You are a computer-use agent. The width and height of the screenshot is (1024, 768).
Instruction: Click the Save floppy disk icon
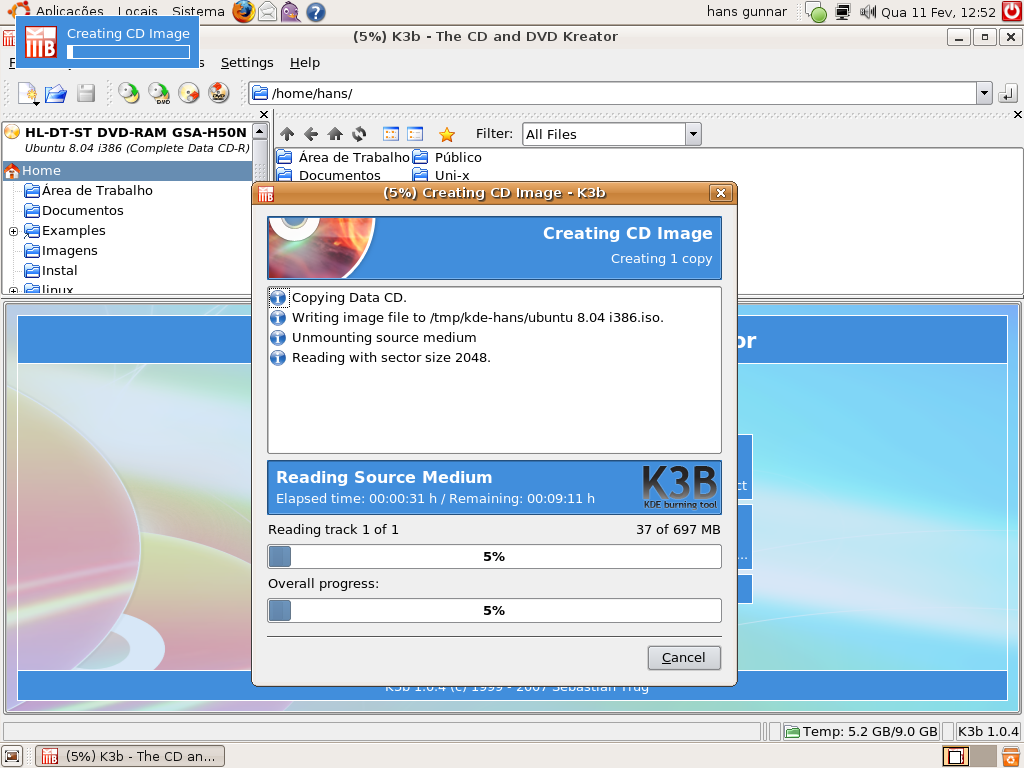pyautogui.click(x=86, y=93)
